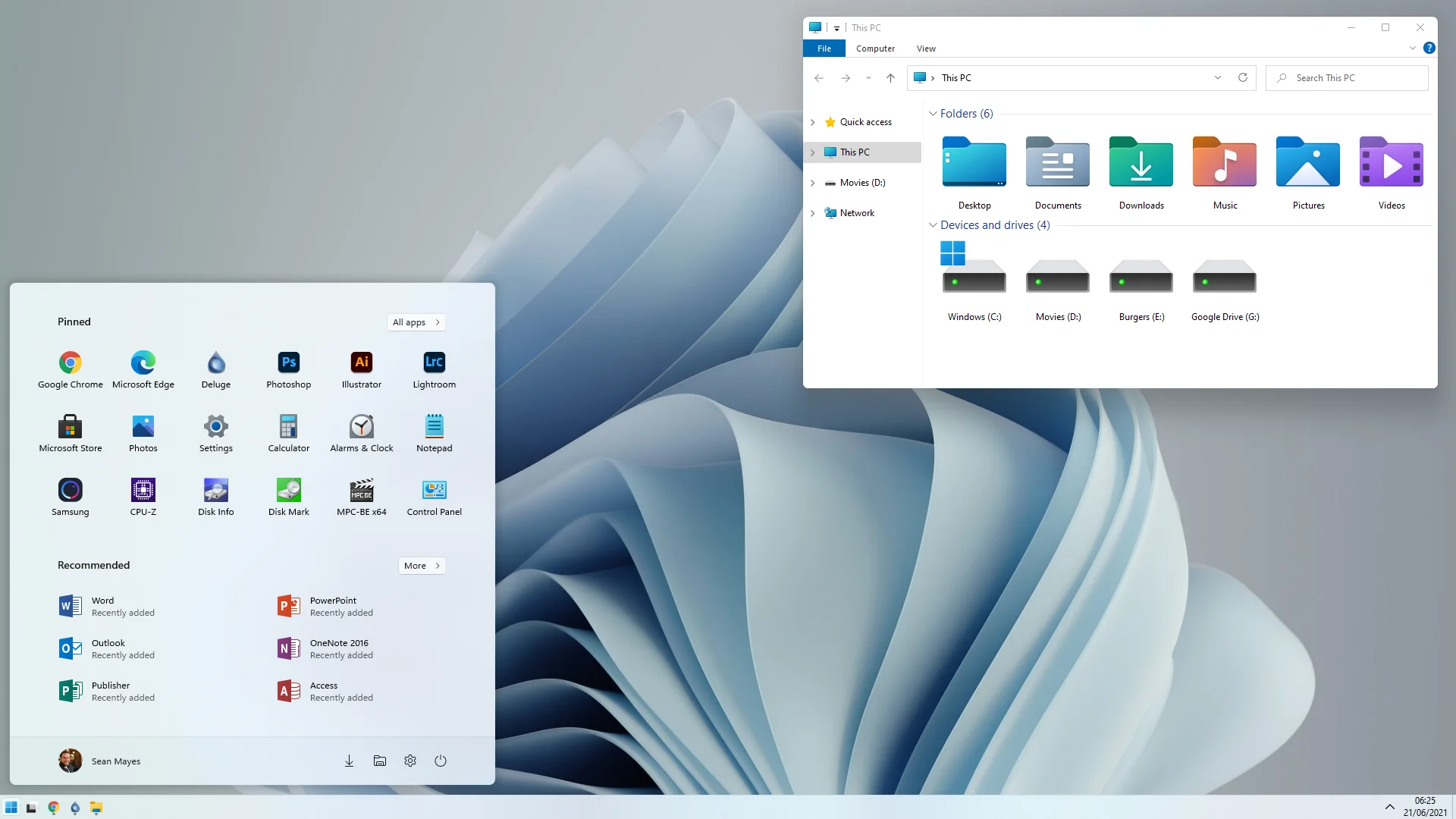This screenshot has width=1456, height=819.
Task: Switch to the View ribbon tab
Action: coord(926,49)
